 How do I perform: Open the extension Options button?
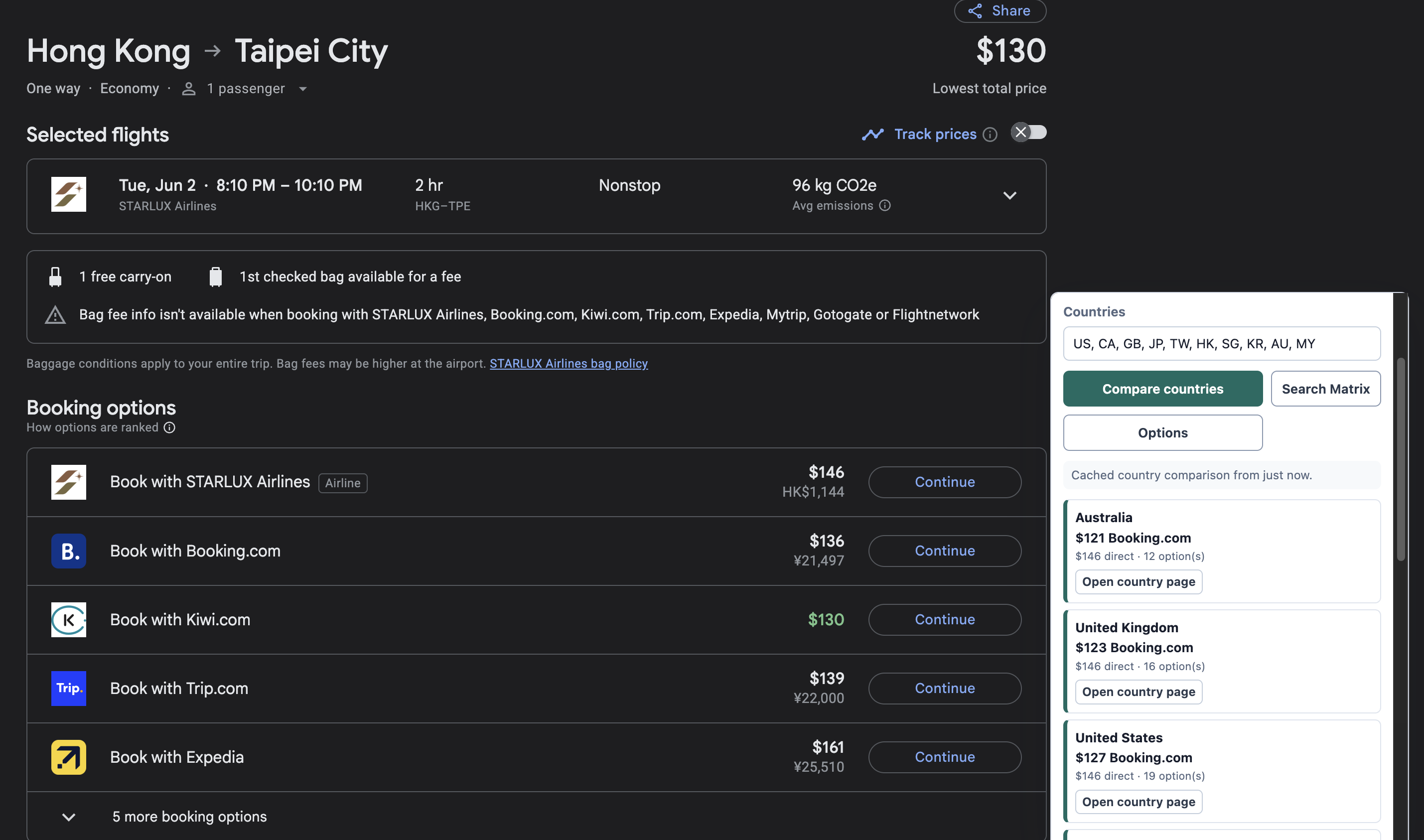tap(1162, 433)
